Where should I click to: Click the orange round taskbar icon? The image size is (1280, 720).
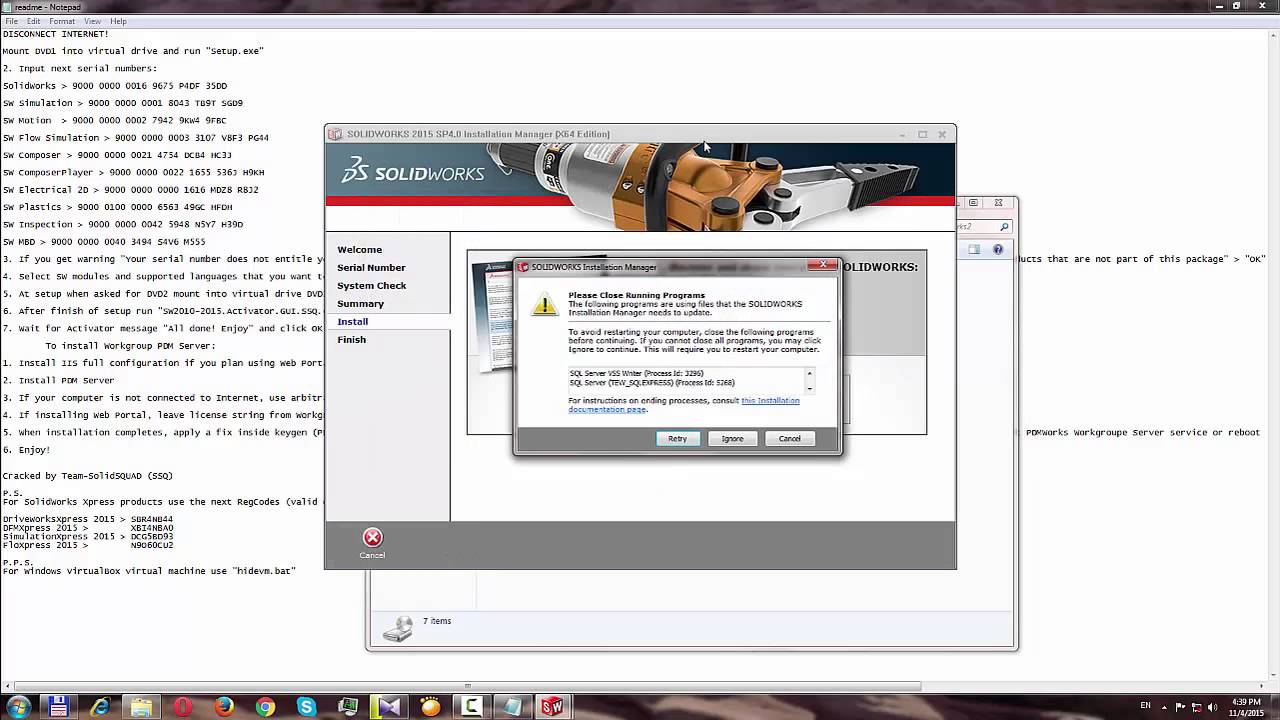point(430,707)
